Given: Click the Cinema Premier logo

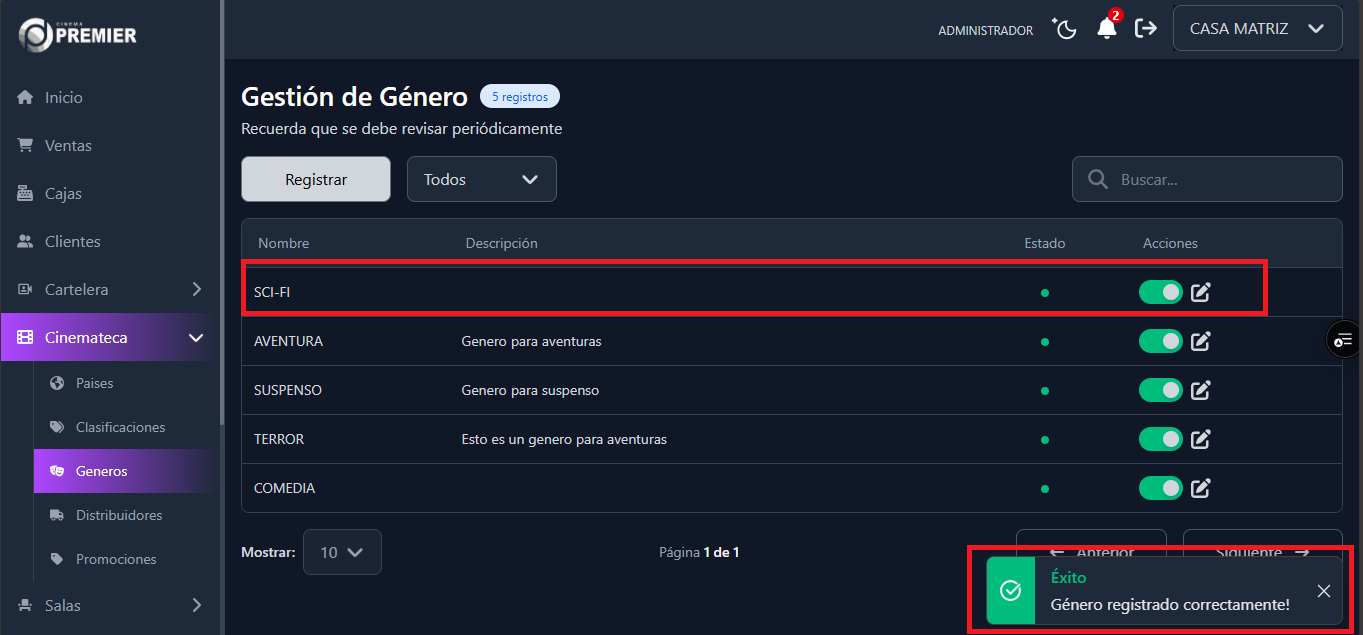Looking at the screenshot, I should (x=76, y=33).
